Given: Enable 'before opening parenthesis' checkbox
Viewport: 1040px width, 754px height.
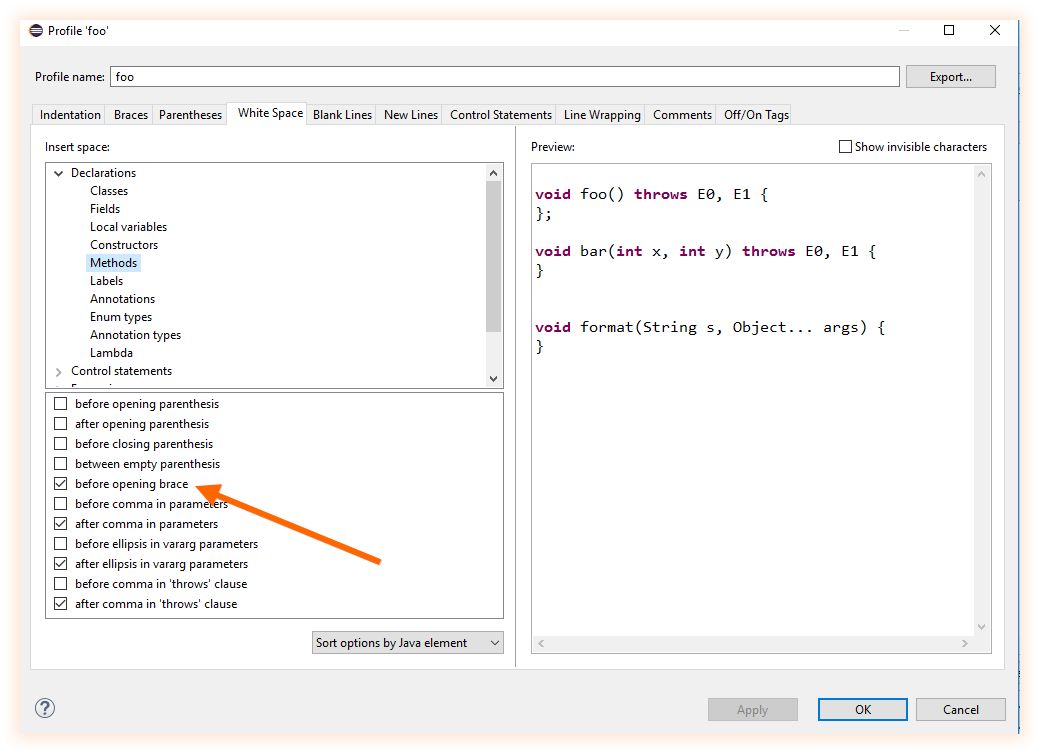Looking at the screenshot, I should click(x=60, y=403).
